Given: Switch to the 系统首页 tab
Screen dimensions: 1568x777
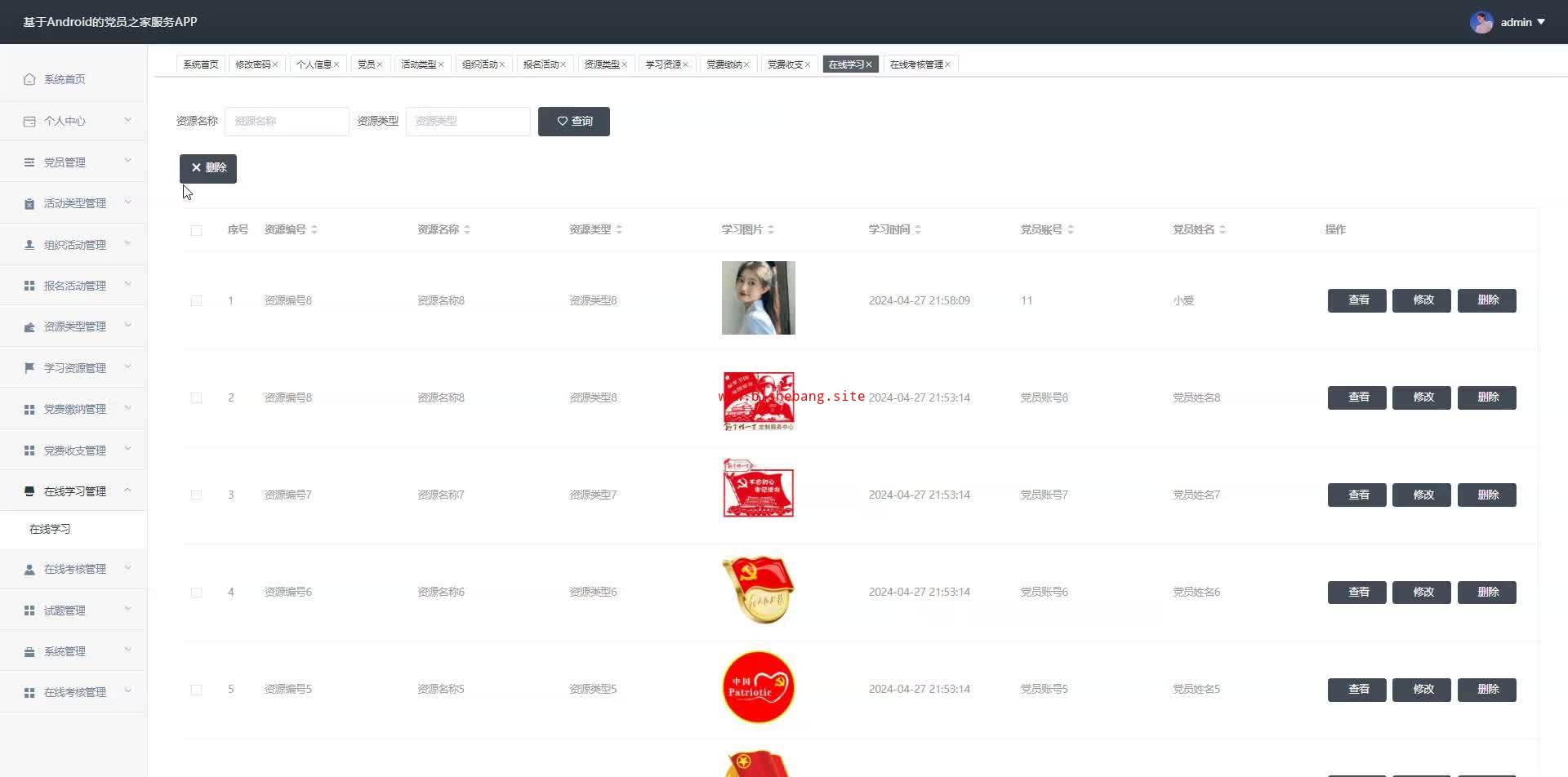Looking at the screenshot, I should coord(201,64).
